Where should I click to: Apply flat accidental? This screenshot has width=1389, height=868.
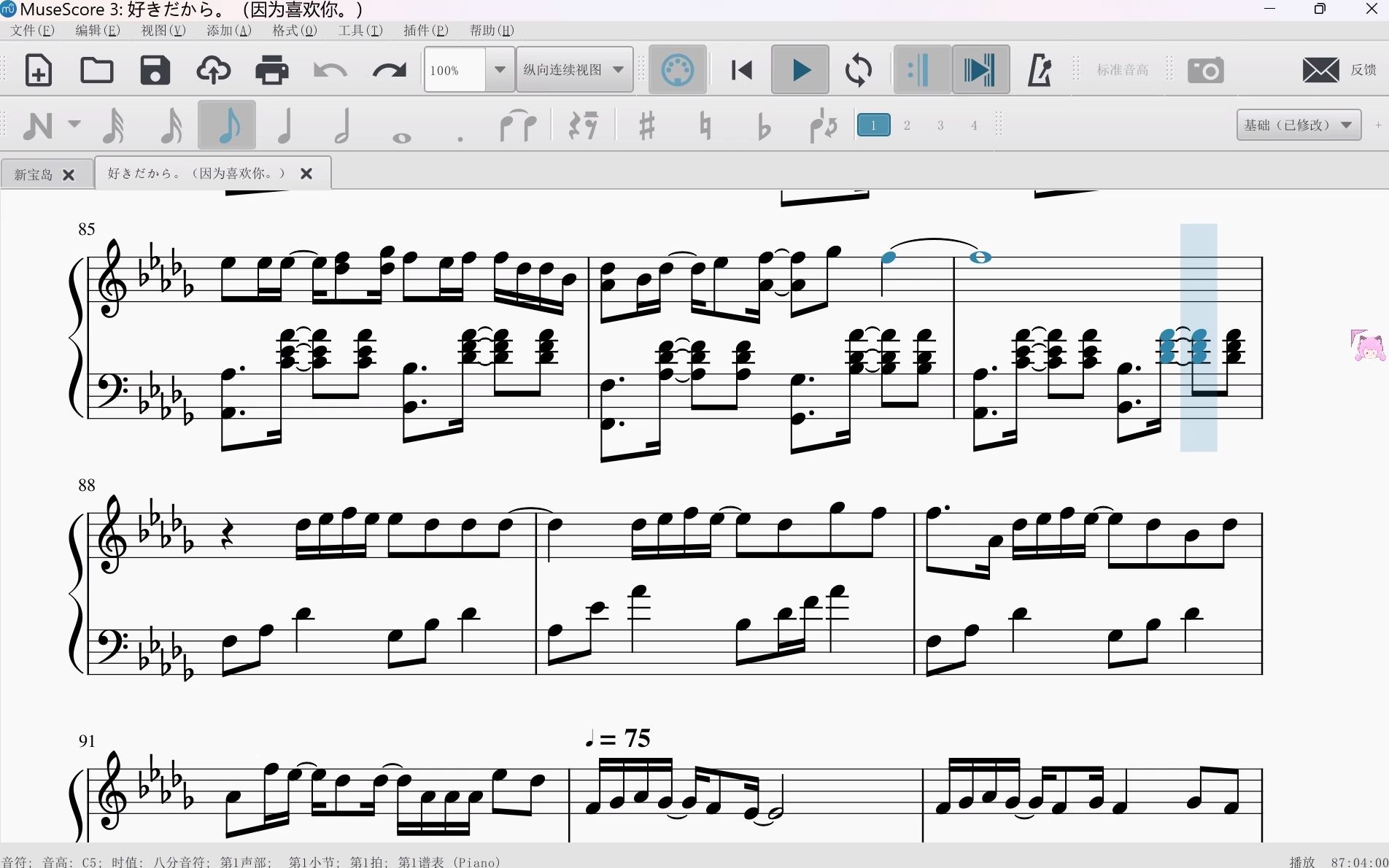pyautogui.click(x=763, y=125)
